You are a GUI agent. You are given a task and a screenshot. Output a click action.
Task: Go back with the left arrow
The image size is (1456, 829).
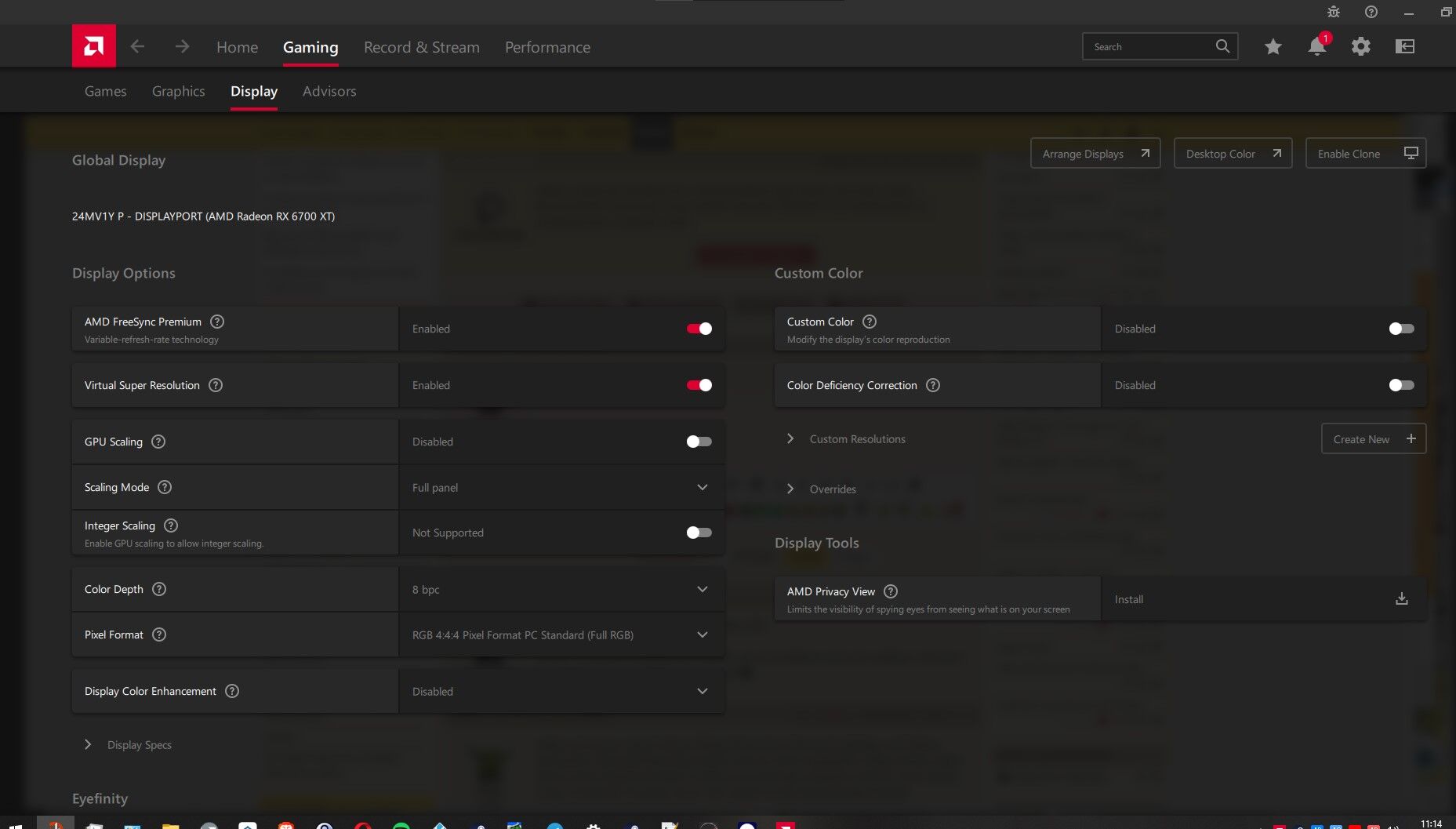(x=137, y=47)
